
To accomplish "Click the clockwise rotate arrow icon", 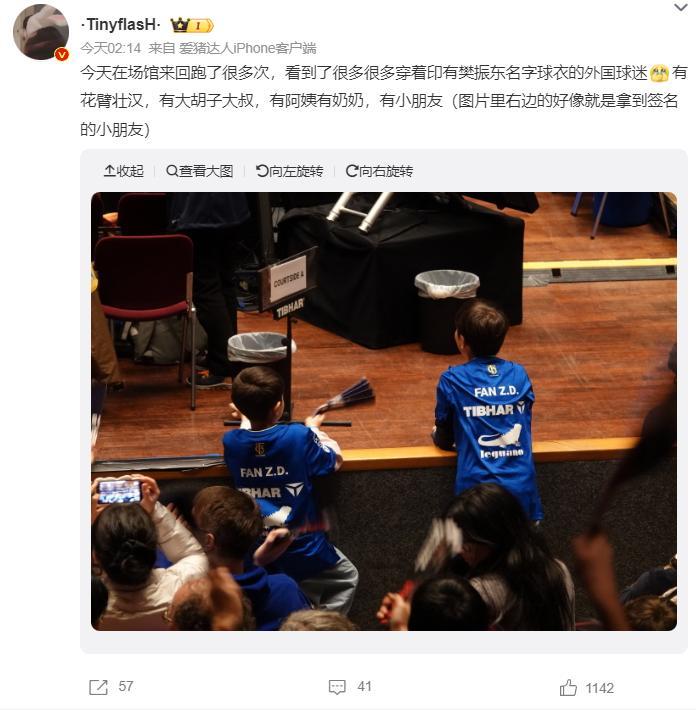I will pos(351,171).
